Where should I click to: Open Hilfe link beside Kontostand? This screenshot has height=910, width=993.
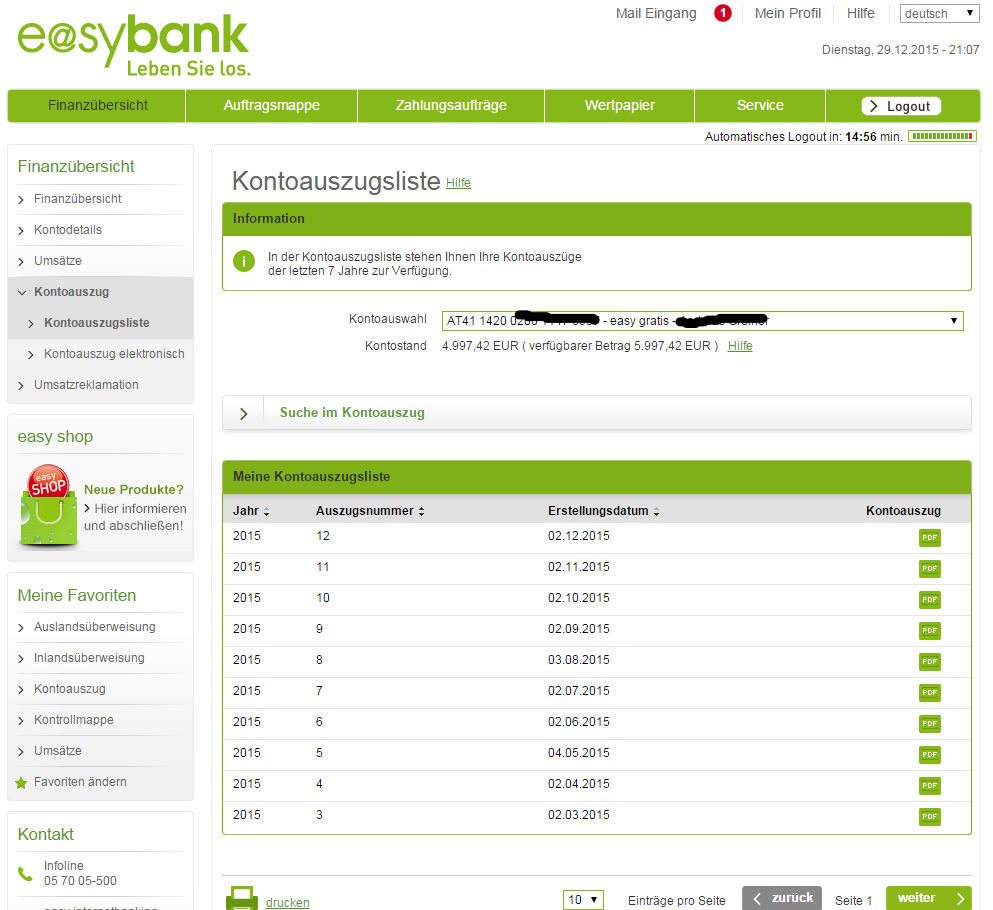point(740,346)
